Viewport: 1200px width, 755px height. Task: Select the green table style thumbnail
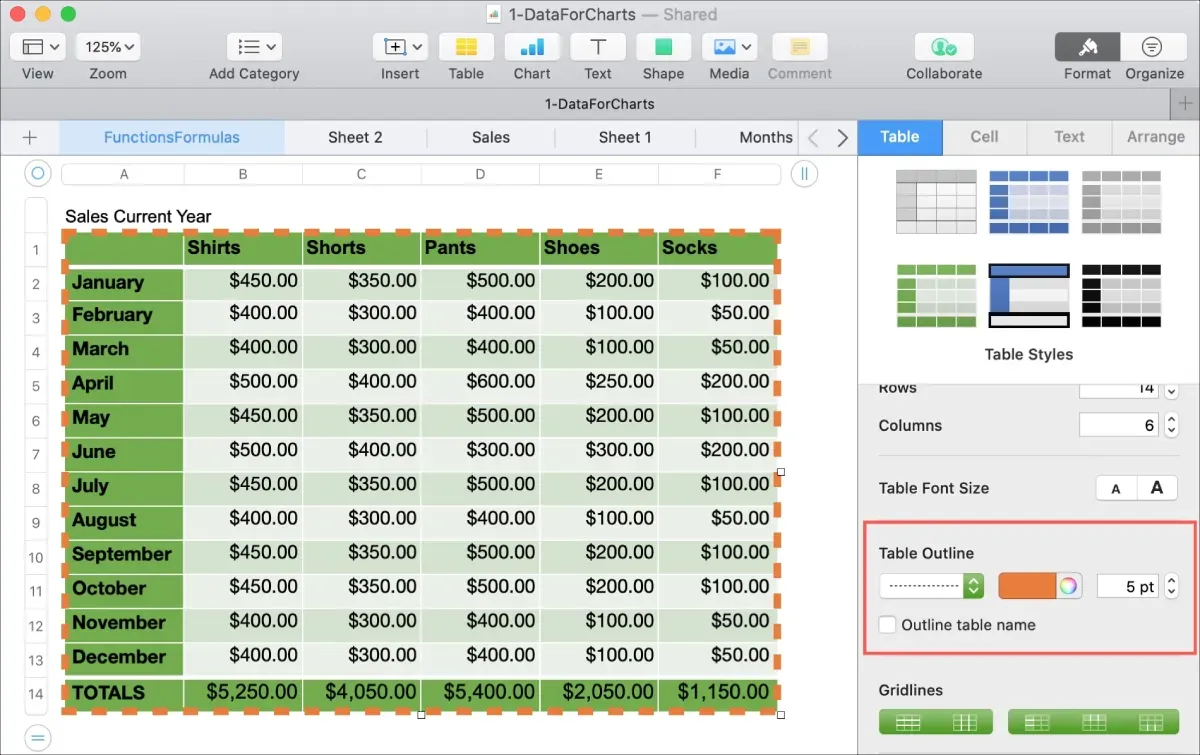pyautogui.click(x=936, y=295)
